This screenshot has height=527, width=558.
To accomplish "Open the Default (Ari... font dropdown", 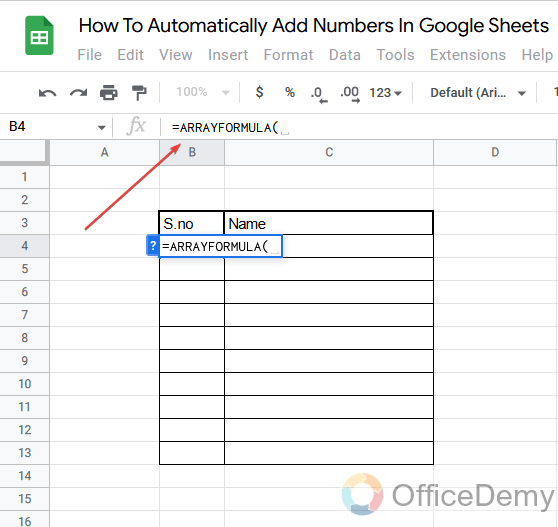I will pyautogui.click(x=478, y=93).
